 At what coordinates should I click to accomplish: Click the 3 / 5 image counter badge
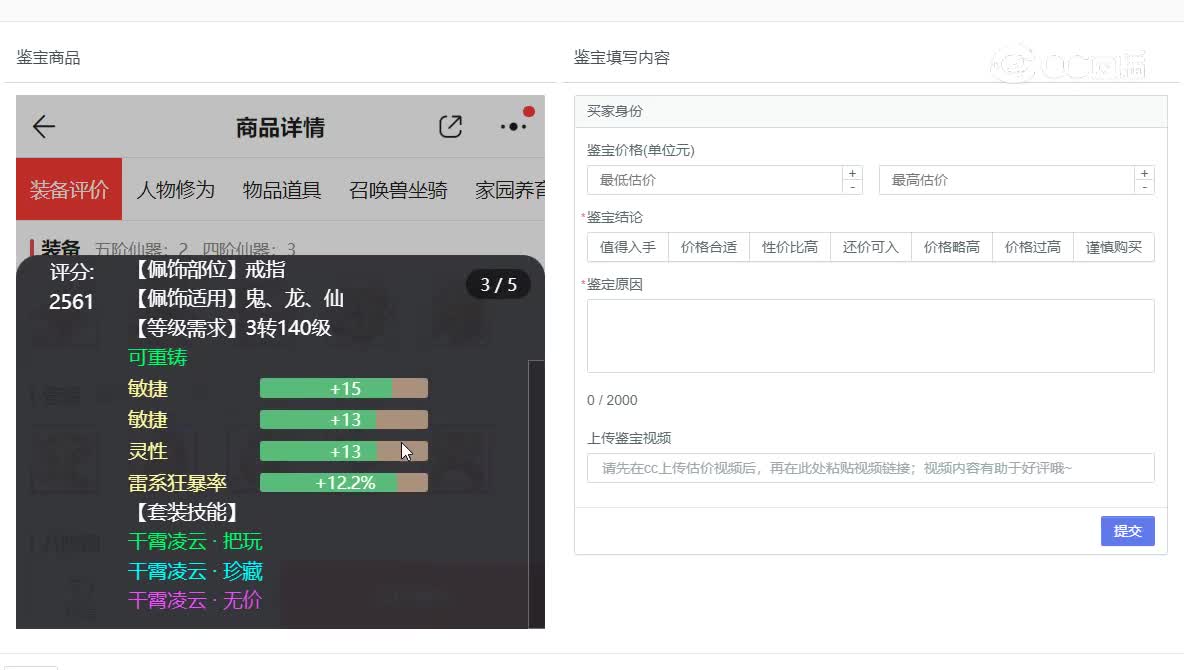tap(498, 285)
